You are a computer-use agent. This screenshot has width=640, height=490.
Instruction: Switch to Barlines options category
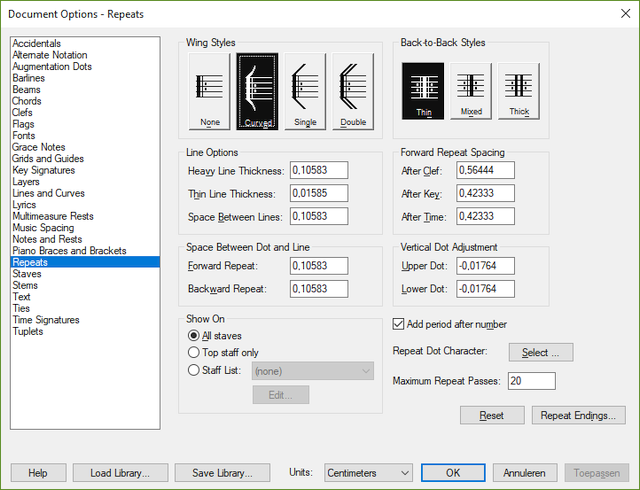[28, 78]
